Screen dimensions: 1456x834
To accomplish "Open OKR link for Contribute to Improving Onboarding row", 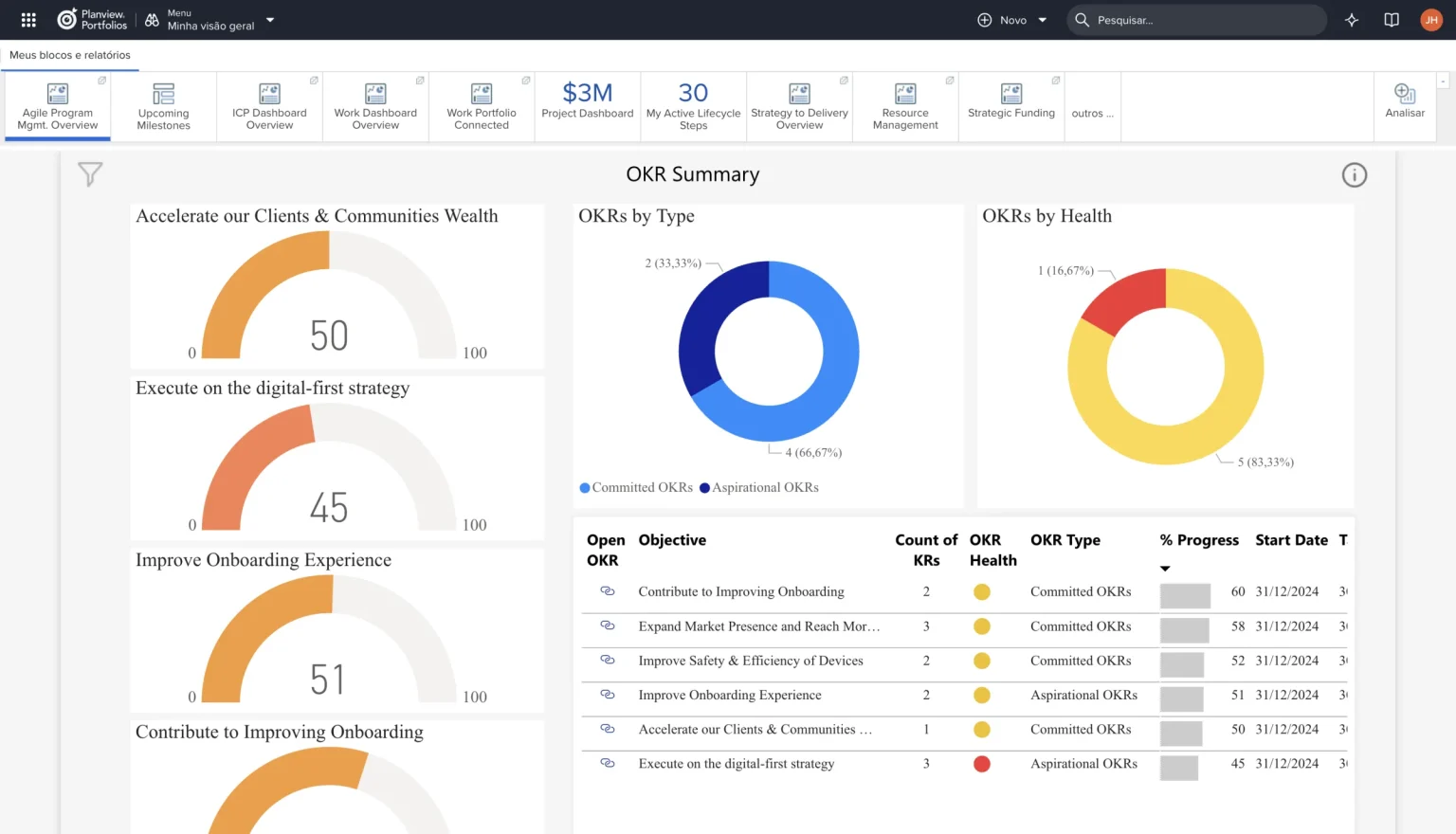I will (608, 591).
